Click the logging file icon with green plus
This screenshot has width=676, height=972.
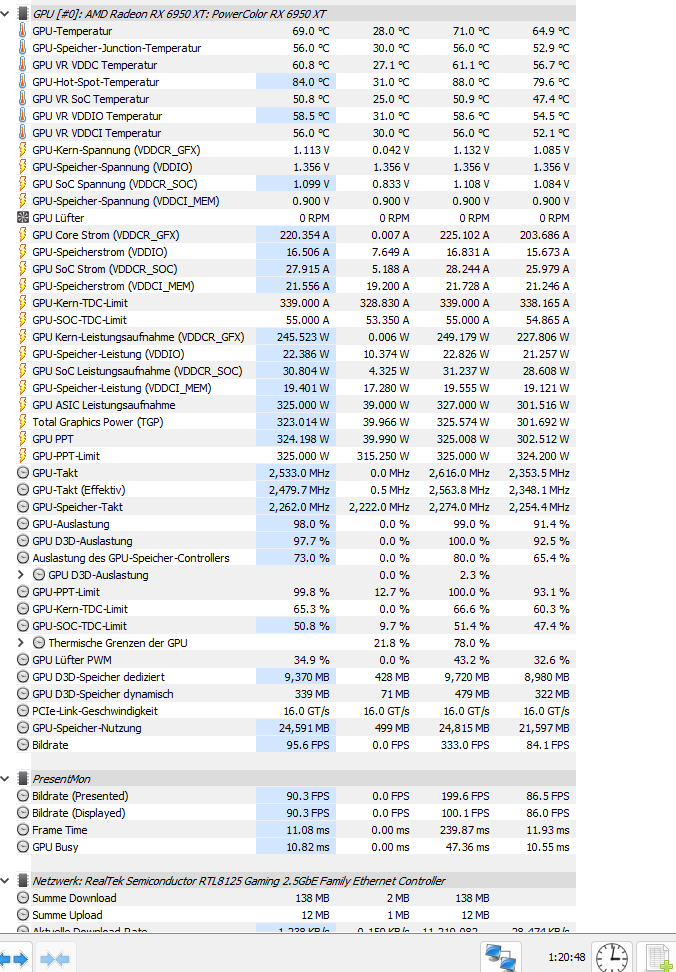coord(658,958)
